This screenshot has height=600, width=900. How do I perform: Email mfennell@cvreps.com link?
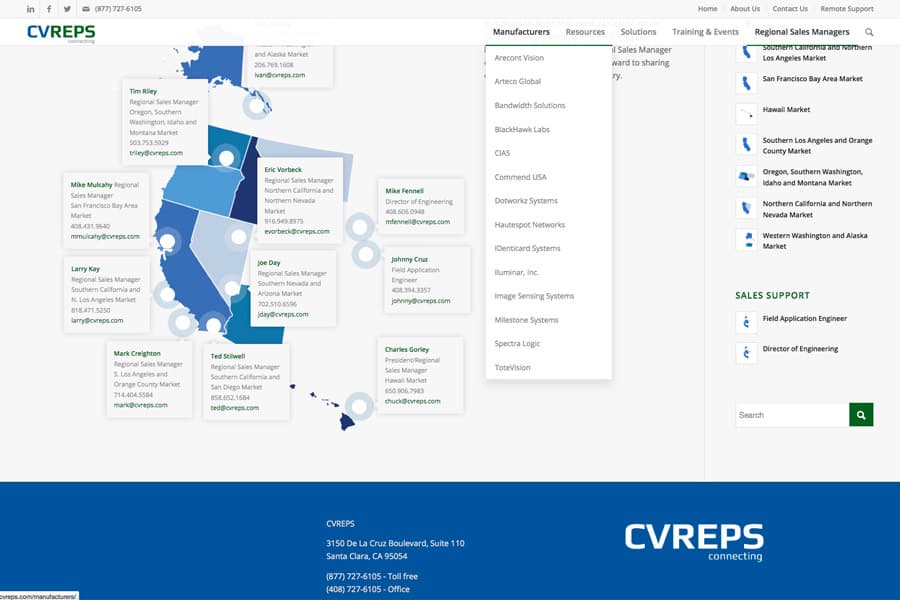[x=417, y=222]
